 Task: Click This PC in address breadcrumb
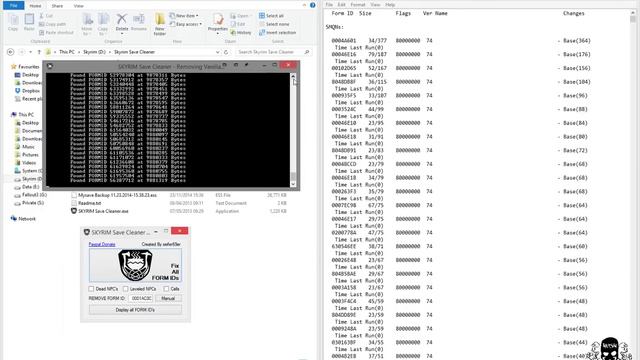[67, 52]
